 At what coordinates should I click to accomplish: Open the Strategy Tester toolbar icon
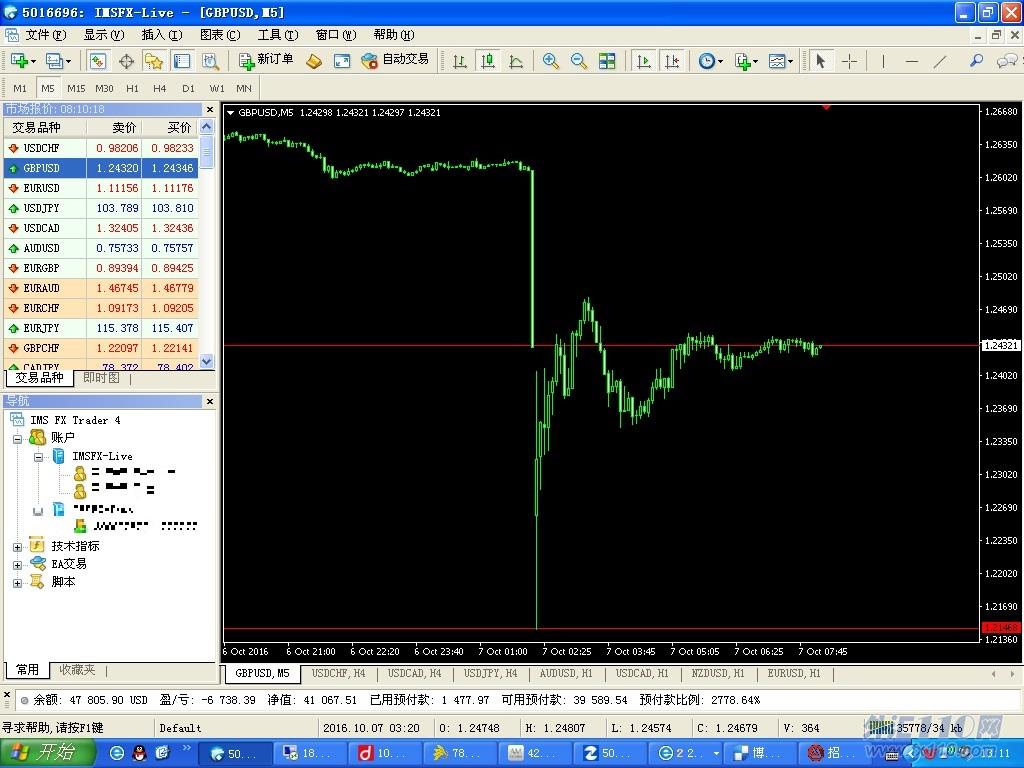(210, 61)
